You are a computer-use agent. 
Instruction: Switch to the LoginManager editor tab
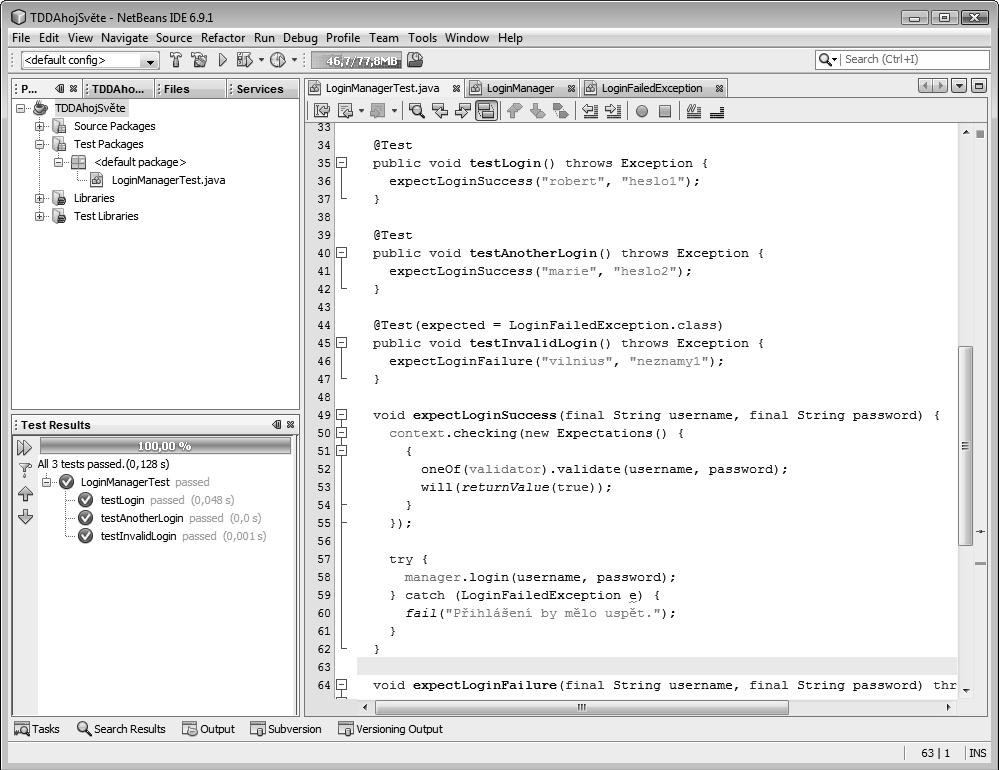coord(521,88)
